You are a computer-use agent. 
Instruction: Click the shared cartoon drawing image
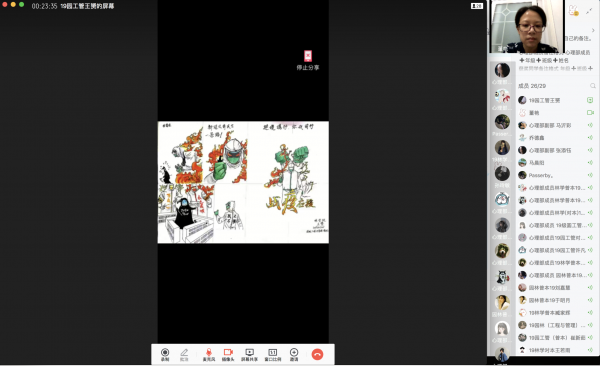point(243,182)
